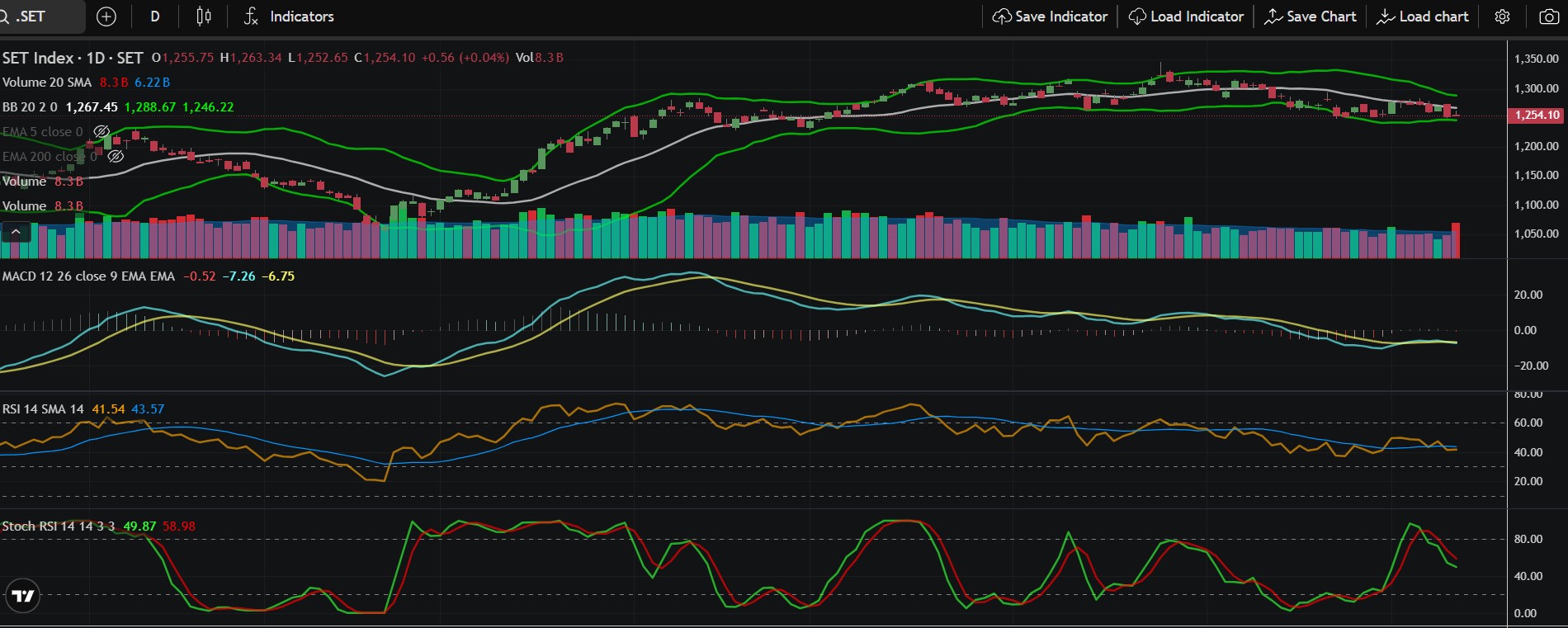The height and width of the screenshot is (628, 1568).
Task: Take a chart snapshot with the camera icon
Action: click(1549, 17)
